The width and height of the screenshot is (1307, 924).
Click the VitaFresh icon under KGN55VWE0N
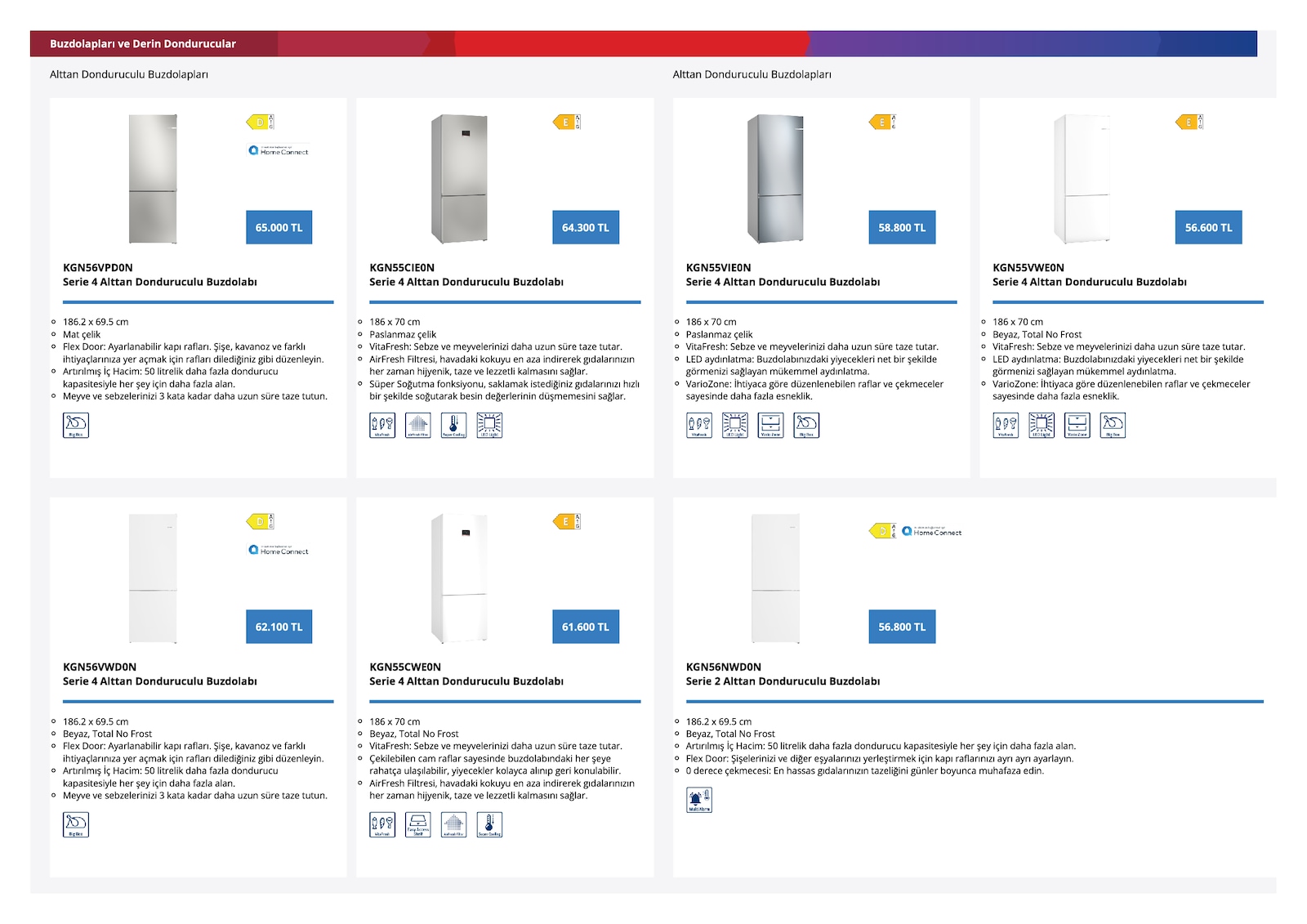(1006, 426)
